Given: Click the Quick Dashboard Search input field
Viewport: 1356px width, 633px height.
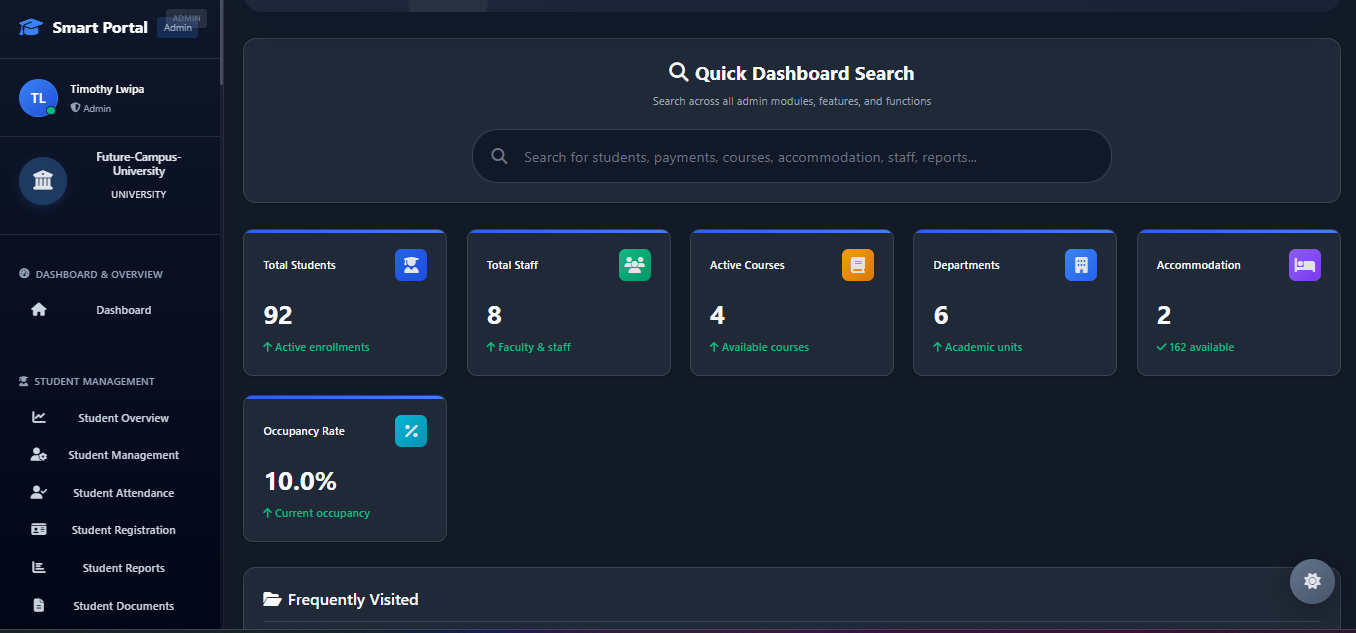Looking at the screenshot, I should (791, 157).
